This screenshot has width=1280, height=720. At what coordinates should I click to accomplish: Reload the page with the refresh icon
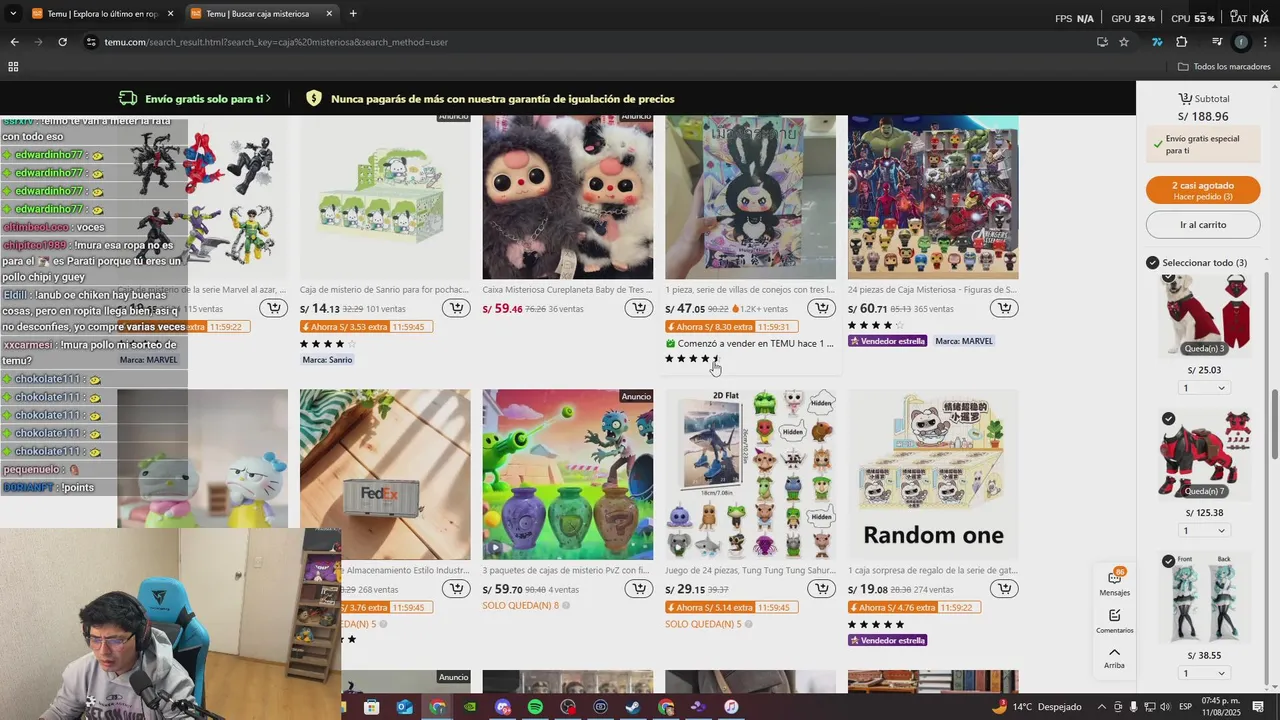[x=62, y=42]
